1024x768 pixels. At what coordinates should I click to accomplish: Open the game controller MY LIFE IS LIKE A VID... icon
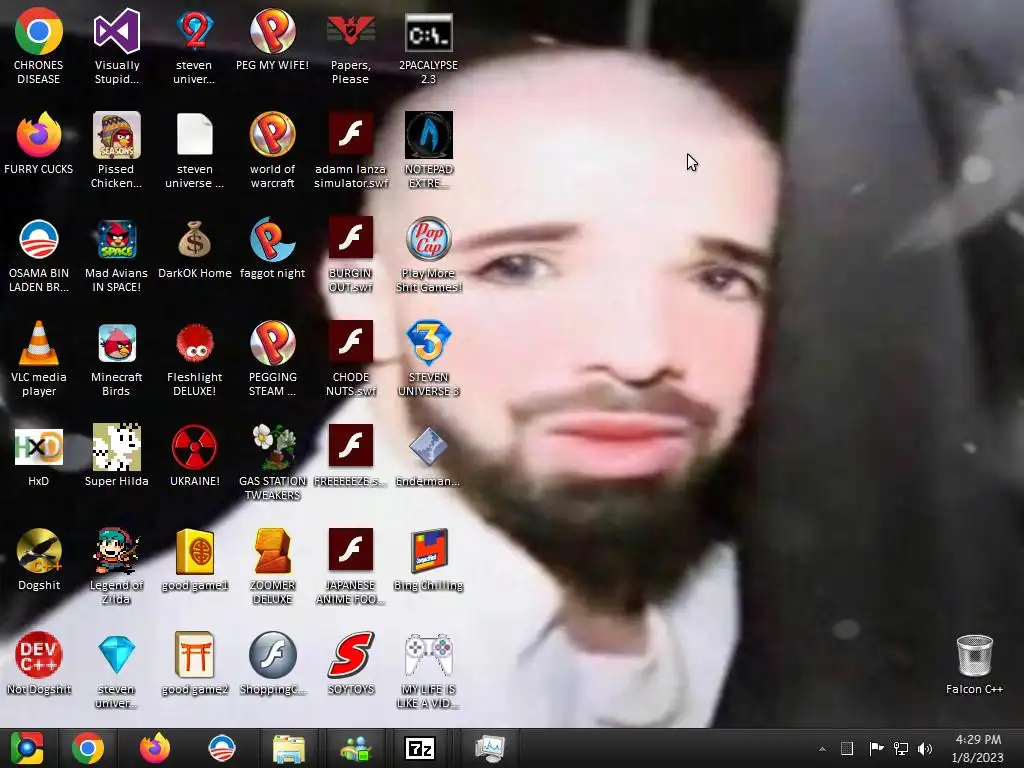pyautogui.click(x=428, y=654)
